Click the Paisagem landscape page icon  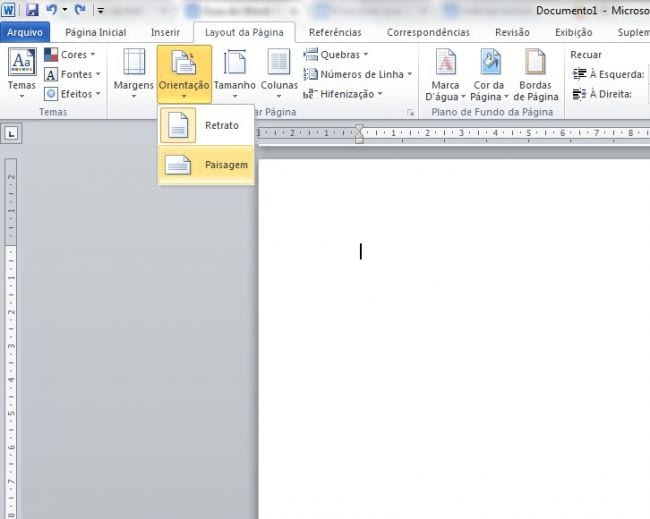point(178,165)
